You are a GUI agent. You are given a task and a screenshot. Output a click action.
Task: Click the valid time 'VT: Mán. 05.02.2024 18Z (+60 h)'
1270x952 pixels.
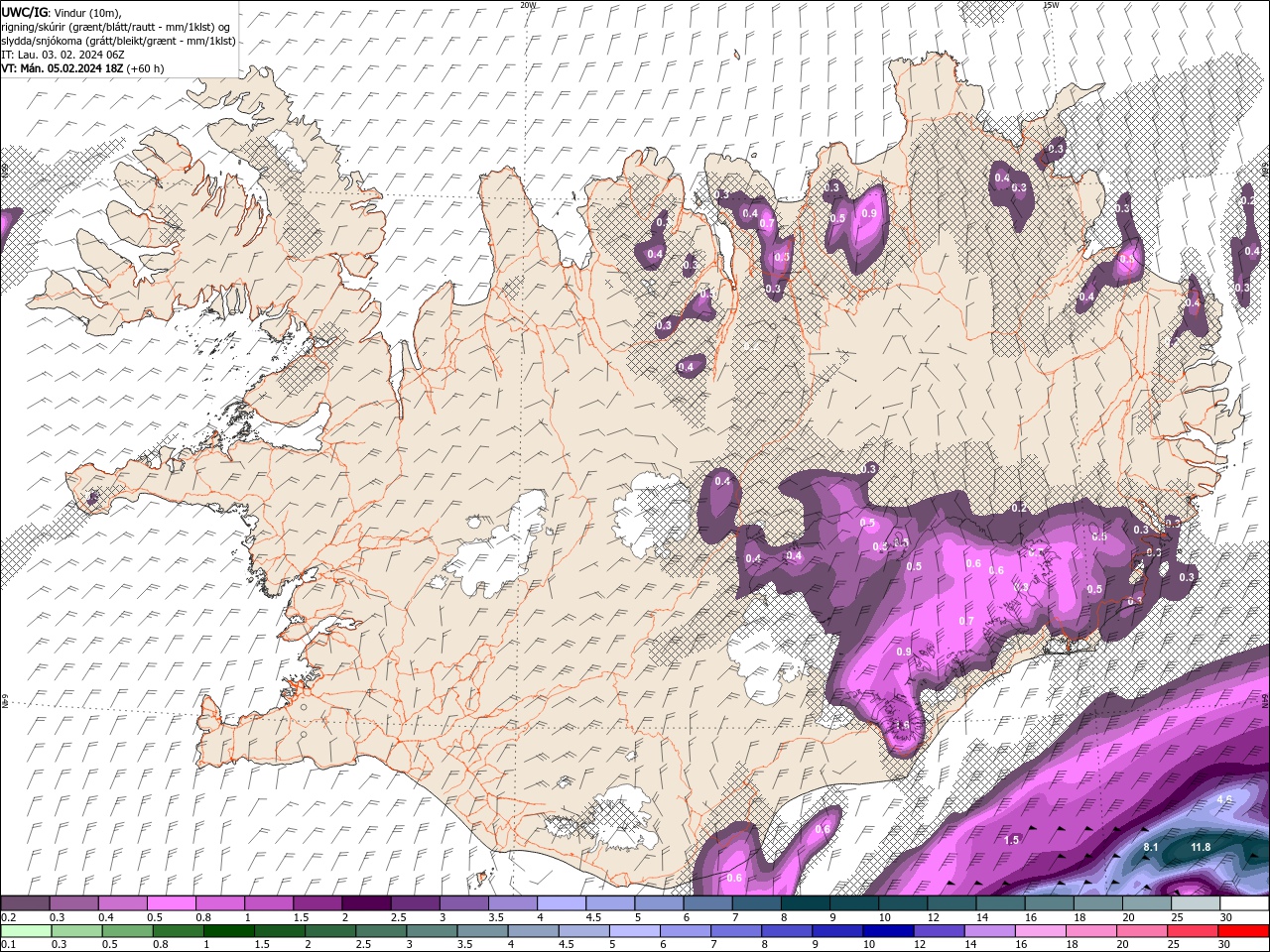(82, 68)
